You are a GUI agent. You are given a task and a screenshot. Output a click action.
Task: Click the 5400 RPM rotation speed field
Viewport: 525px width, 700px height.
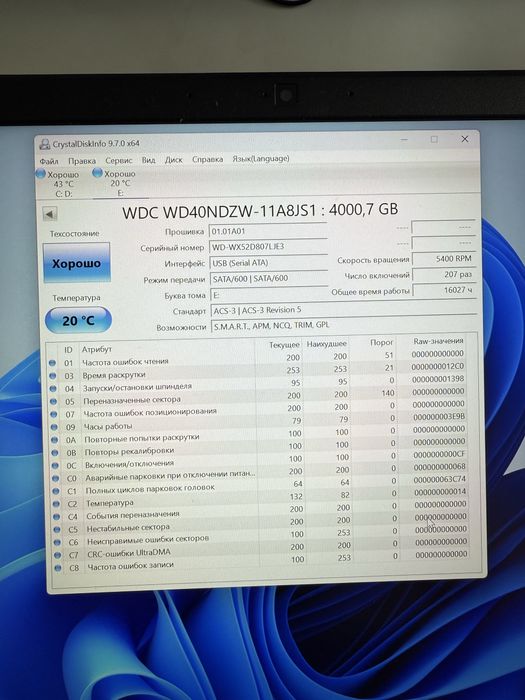(443, 258)
